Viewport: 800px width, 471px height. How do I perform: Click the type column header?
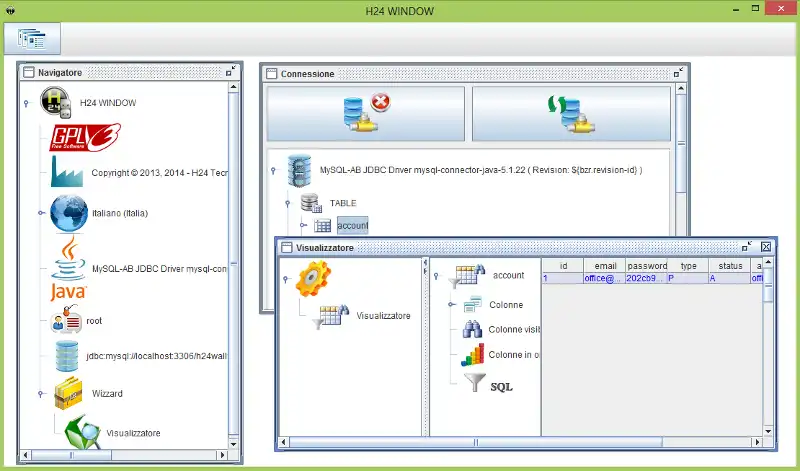(688, 265)
